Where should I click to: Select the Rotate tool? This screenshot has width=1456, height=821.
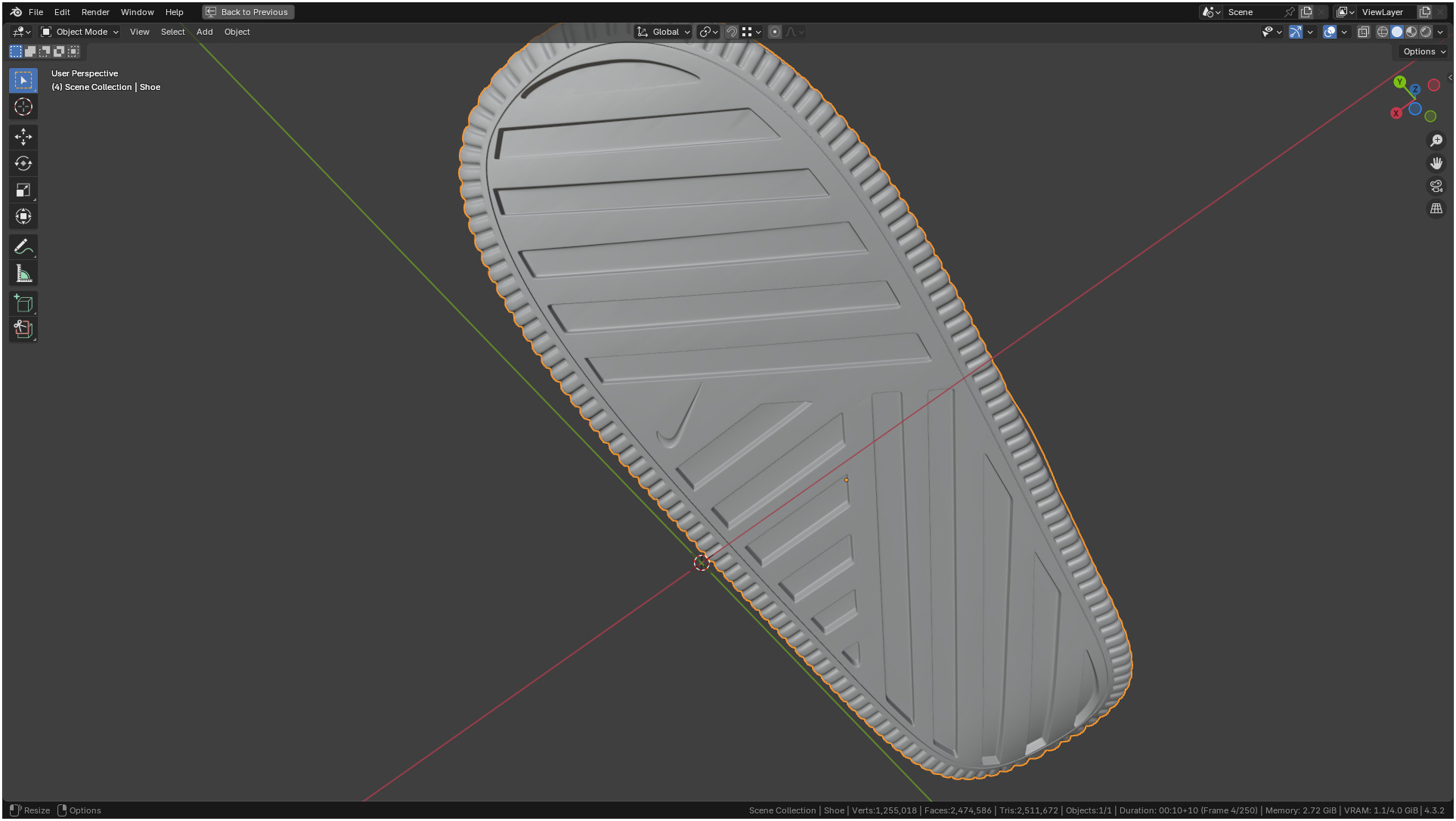(23, 163)
